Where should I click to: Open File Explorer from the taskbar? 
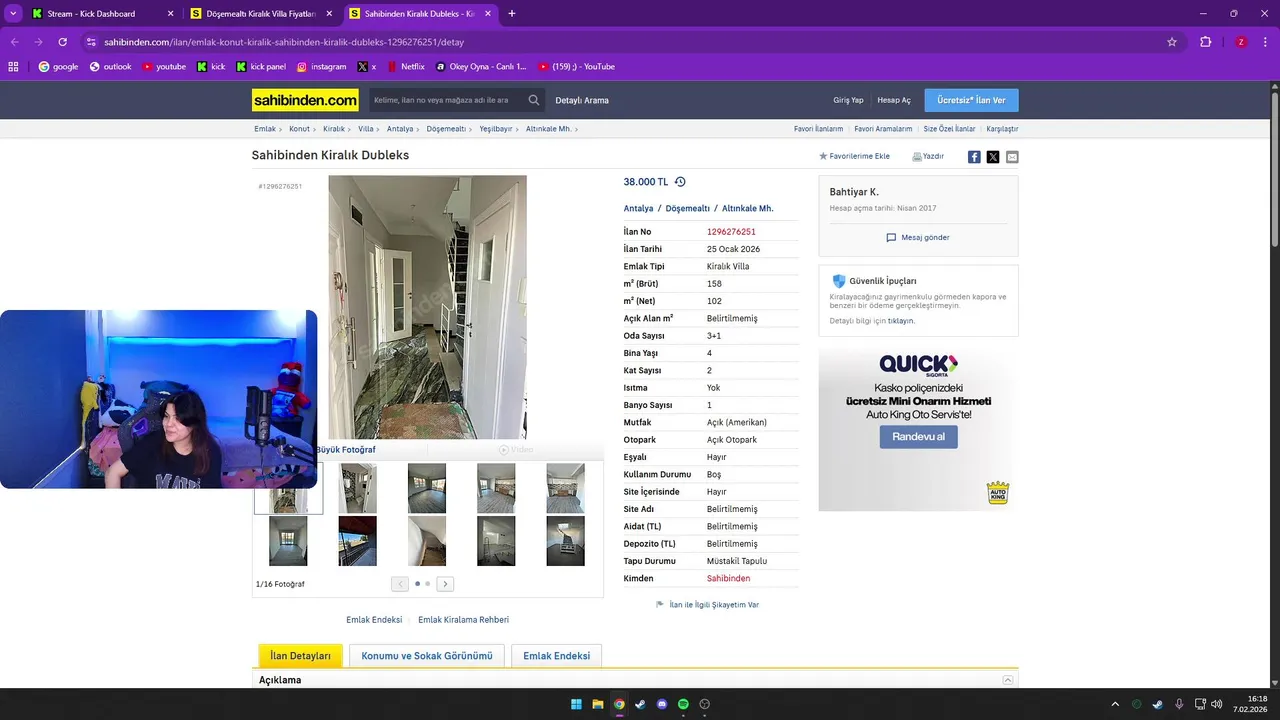(x=598, y=704)
